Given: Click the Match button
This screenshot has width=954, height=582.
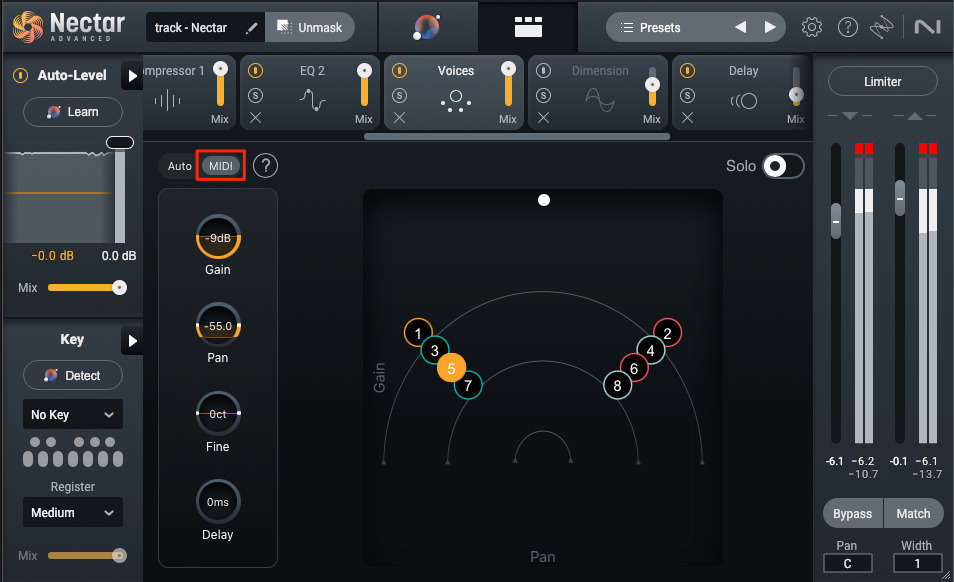Looking at the screenshot, I should click(x=913, y=513).
